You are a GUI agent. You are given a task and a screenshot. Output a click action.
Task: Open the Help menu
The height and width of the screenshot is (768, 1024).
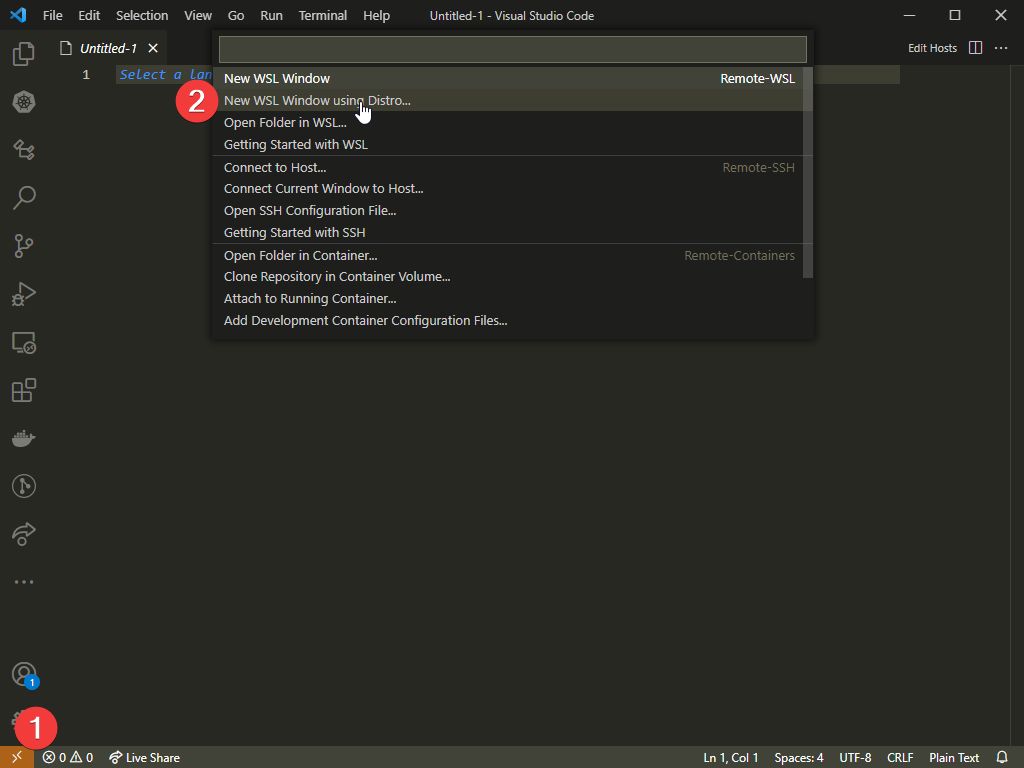point(376,16)
